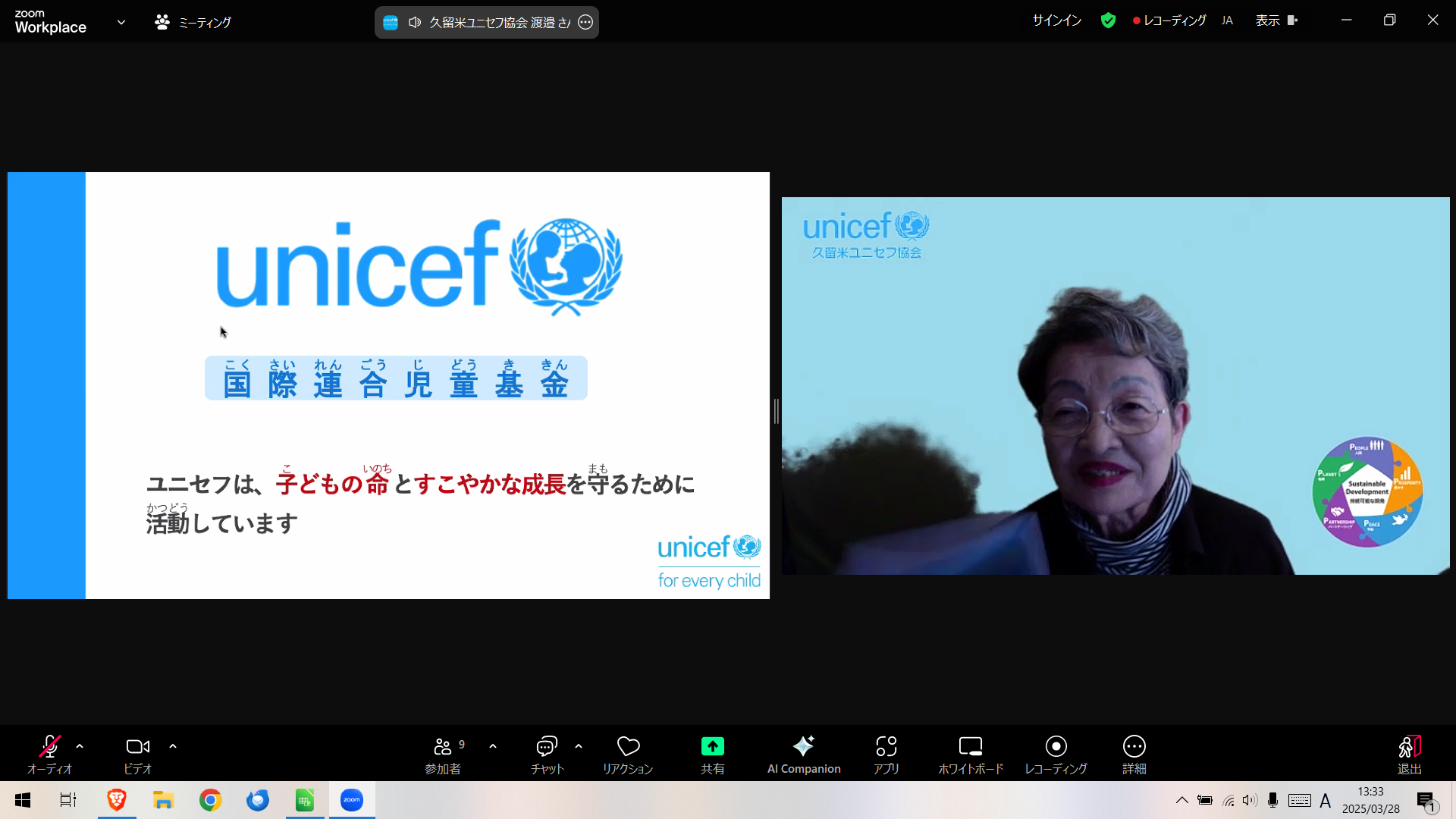
Task: Open the 参加者 participants panel
Action: pos(444,755)
